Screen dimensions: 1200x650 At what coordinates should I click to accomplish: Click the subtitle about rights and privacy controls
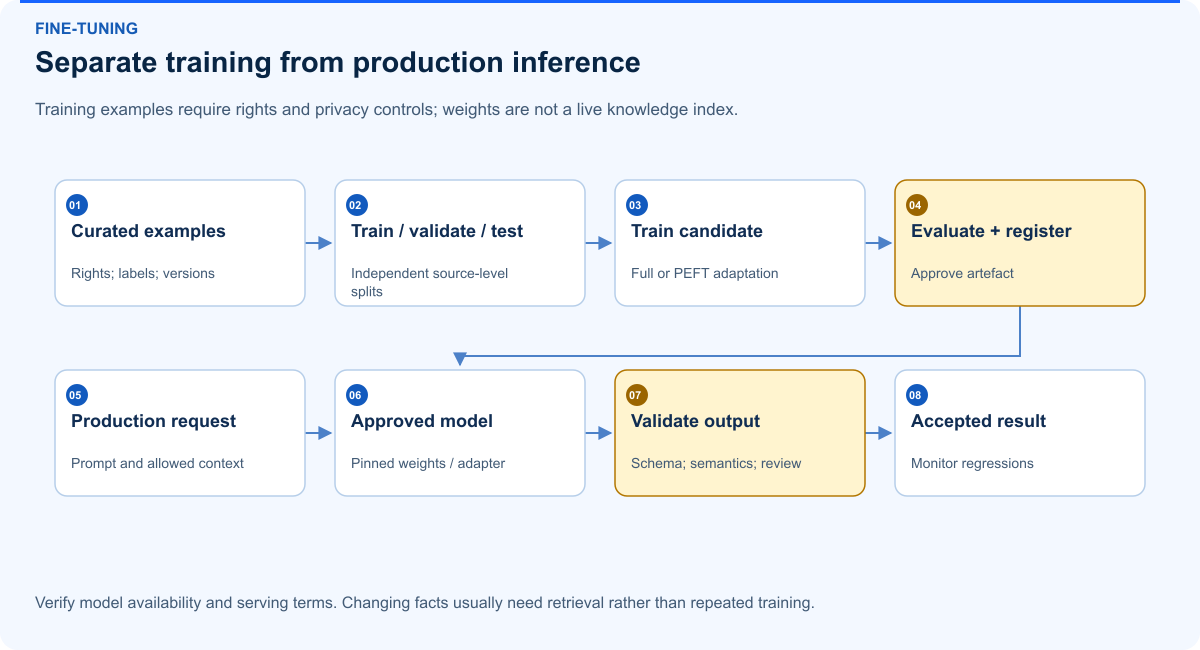pyautogui.click(x=386, y=109)
